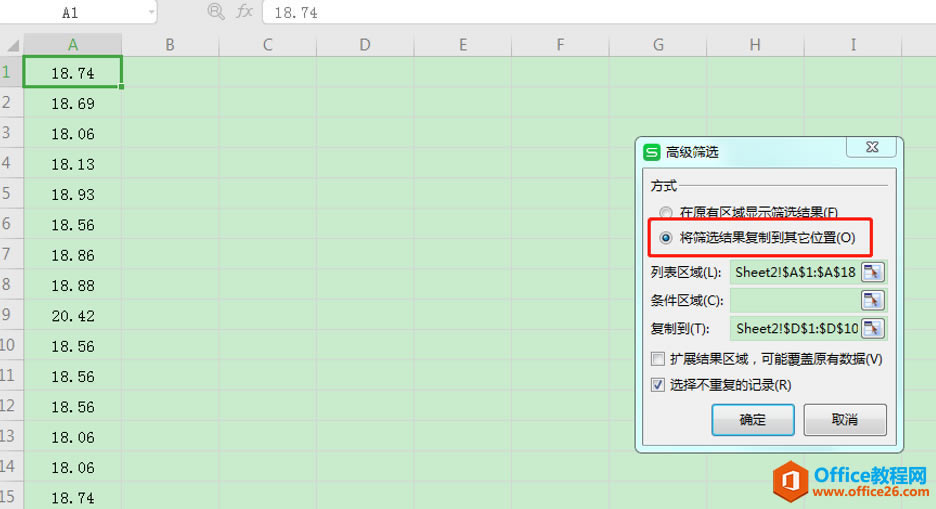Select row 6 header
This screenshot has height=509, width=936.
[11, 224]
